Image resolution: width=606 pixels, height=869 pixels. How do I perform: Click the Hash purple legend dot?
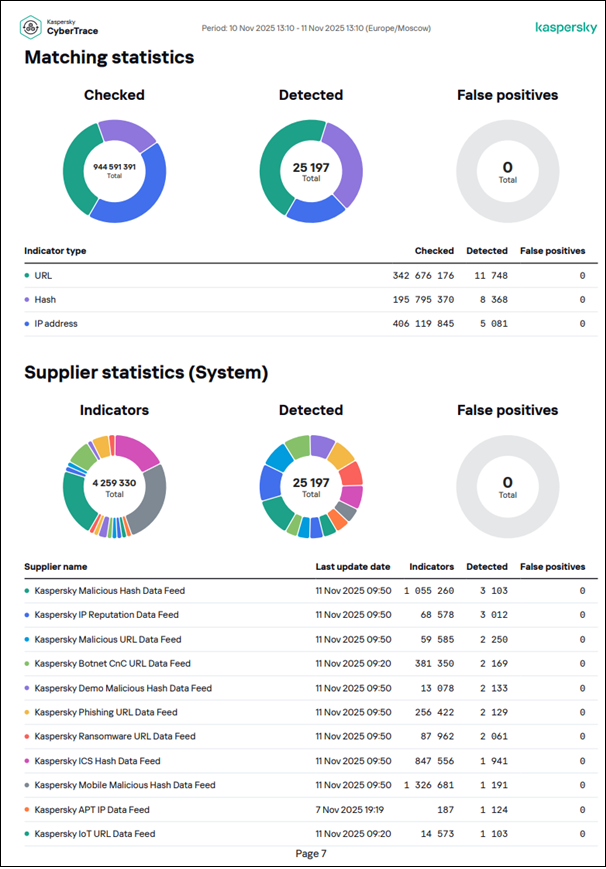[27, 300]
